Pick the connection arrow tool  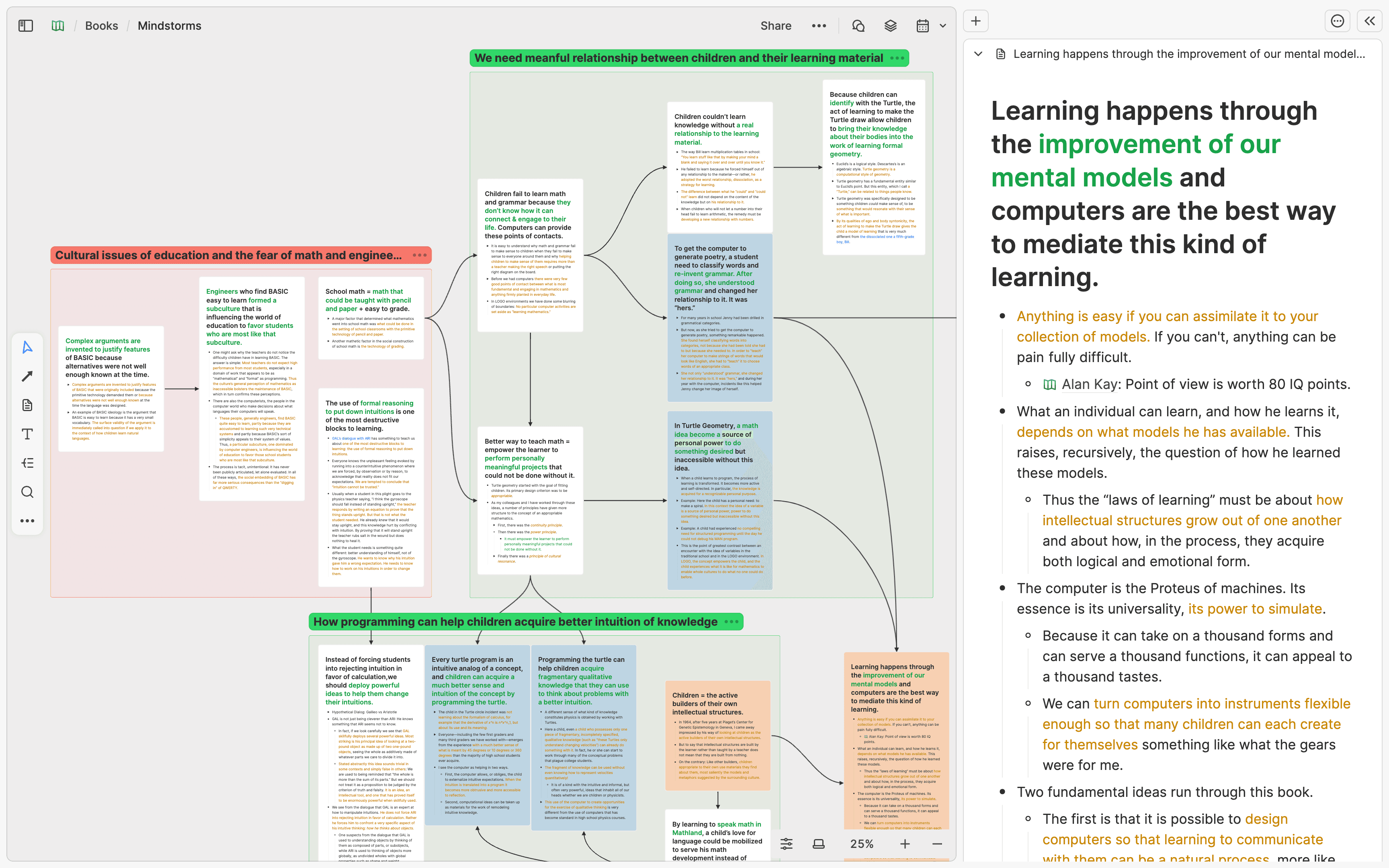27,376
